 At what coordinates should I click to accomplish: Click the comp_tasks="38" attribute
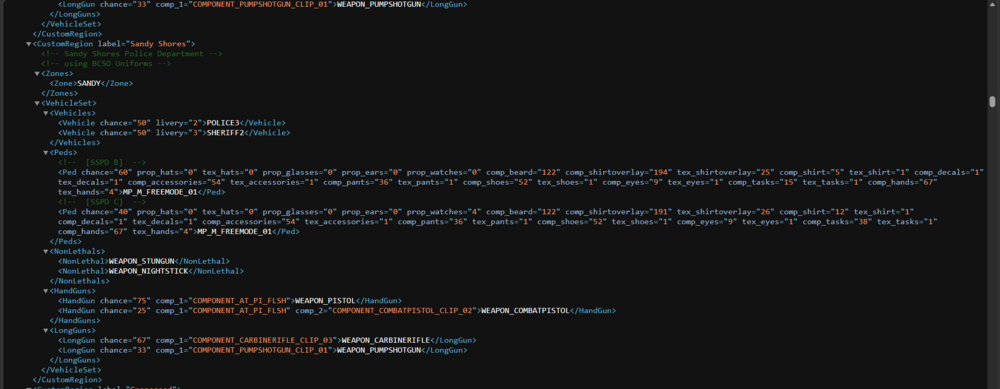[837, 222]
